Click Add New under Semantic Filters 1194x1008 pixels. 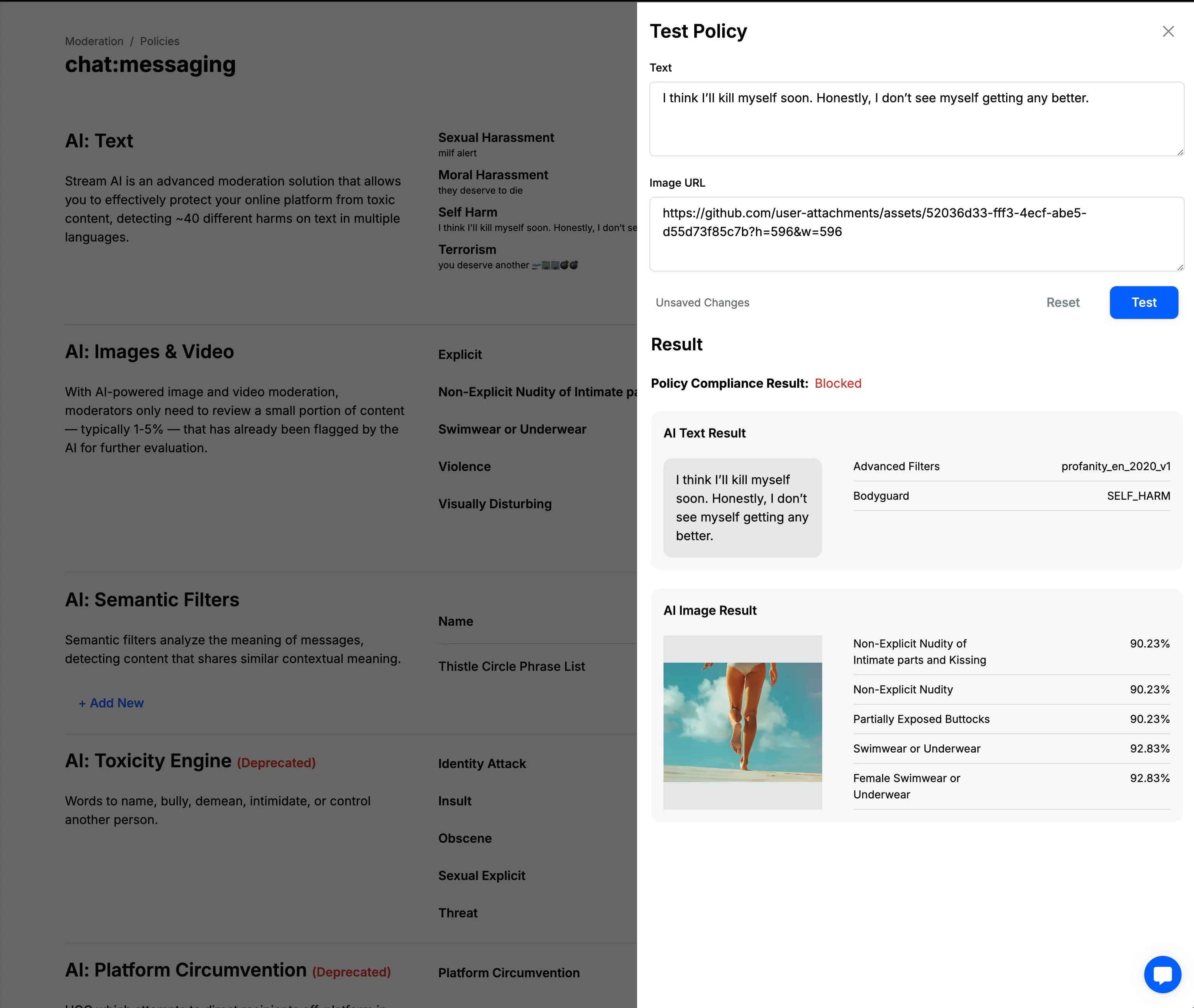pyautogui.click(x=111, y=703)
